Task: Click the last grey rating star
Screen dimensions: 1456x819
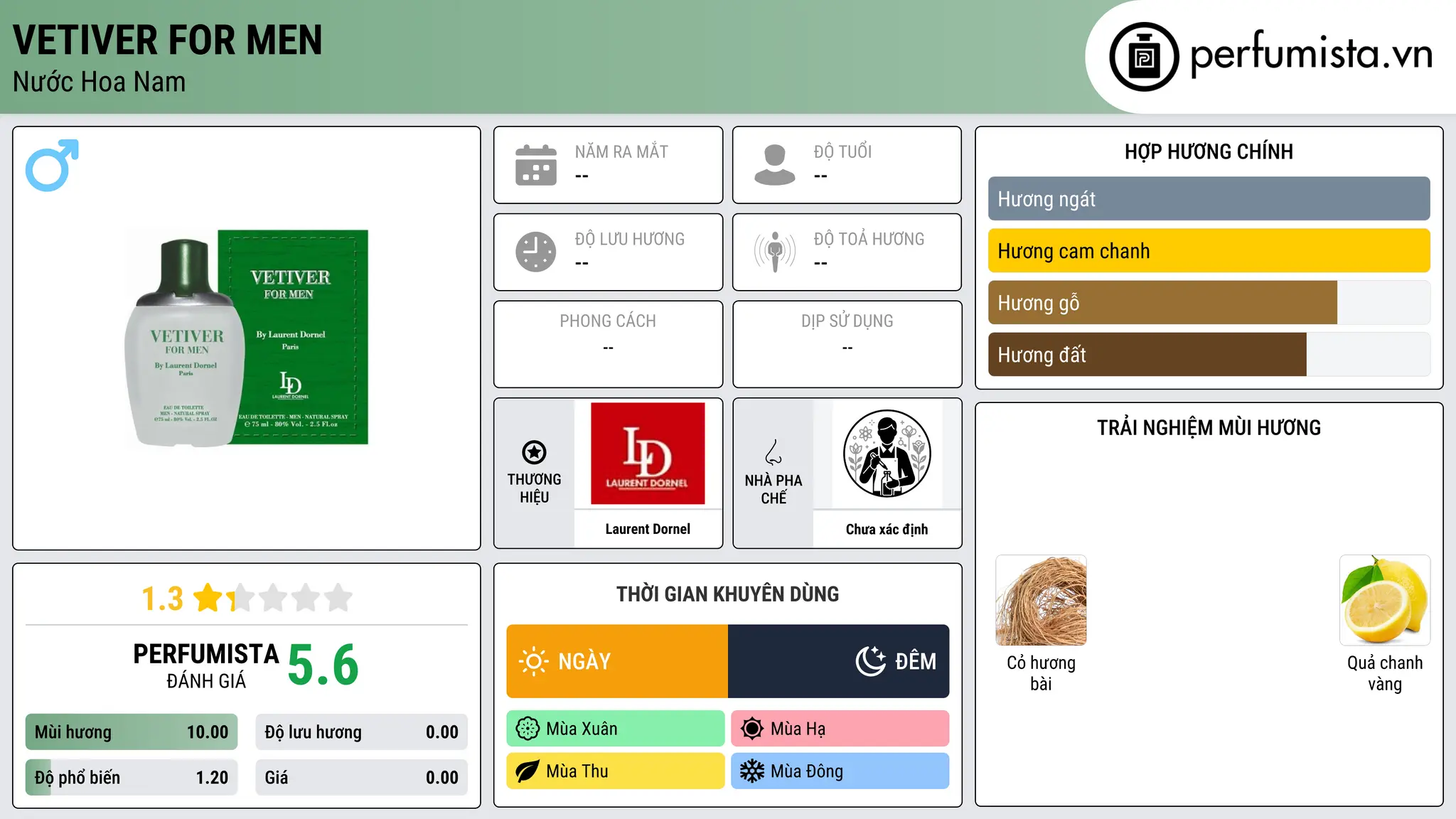Action: 338,598
